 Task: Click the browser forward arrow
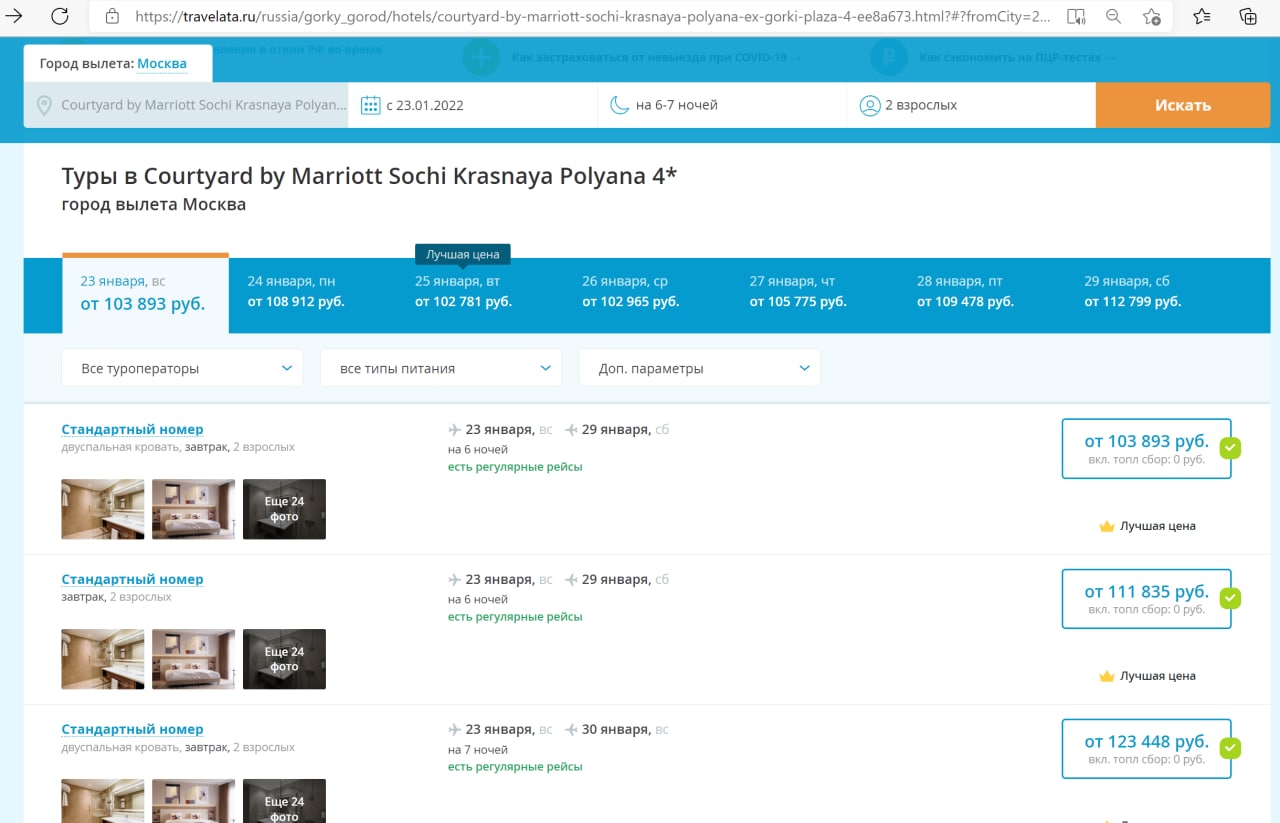coord(14,16)
